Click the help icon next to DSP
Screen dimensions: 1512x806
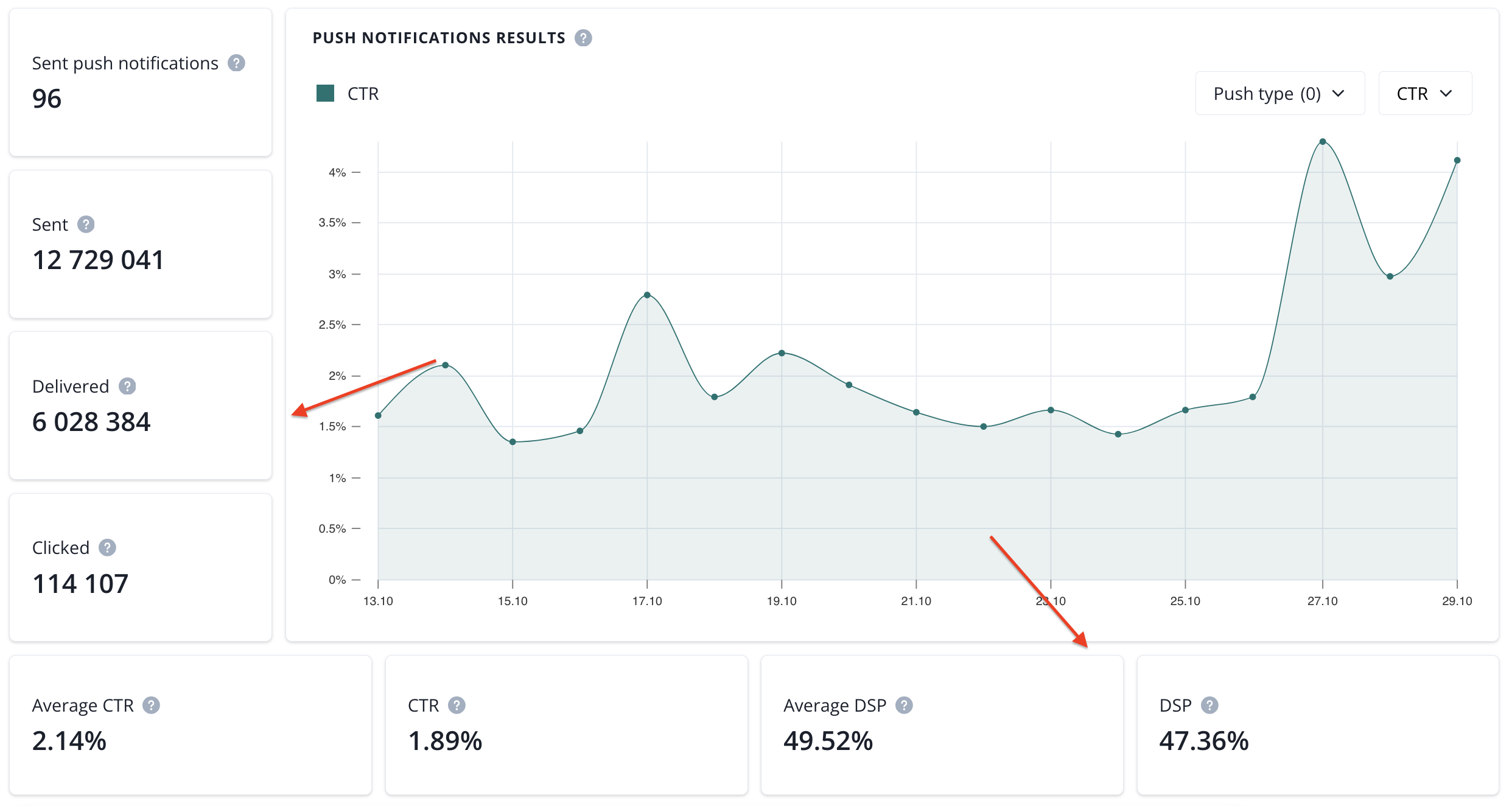(x=1209, y=706)
